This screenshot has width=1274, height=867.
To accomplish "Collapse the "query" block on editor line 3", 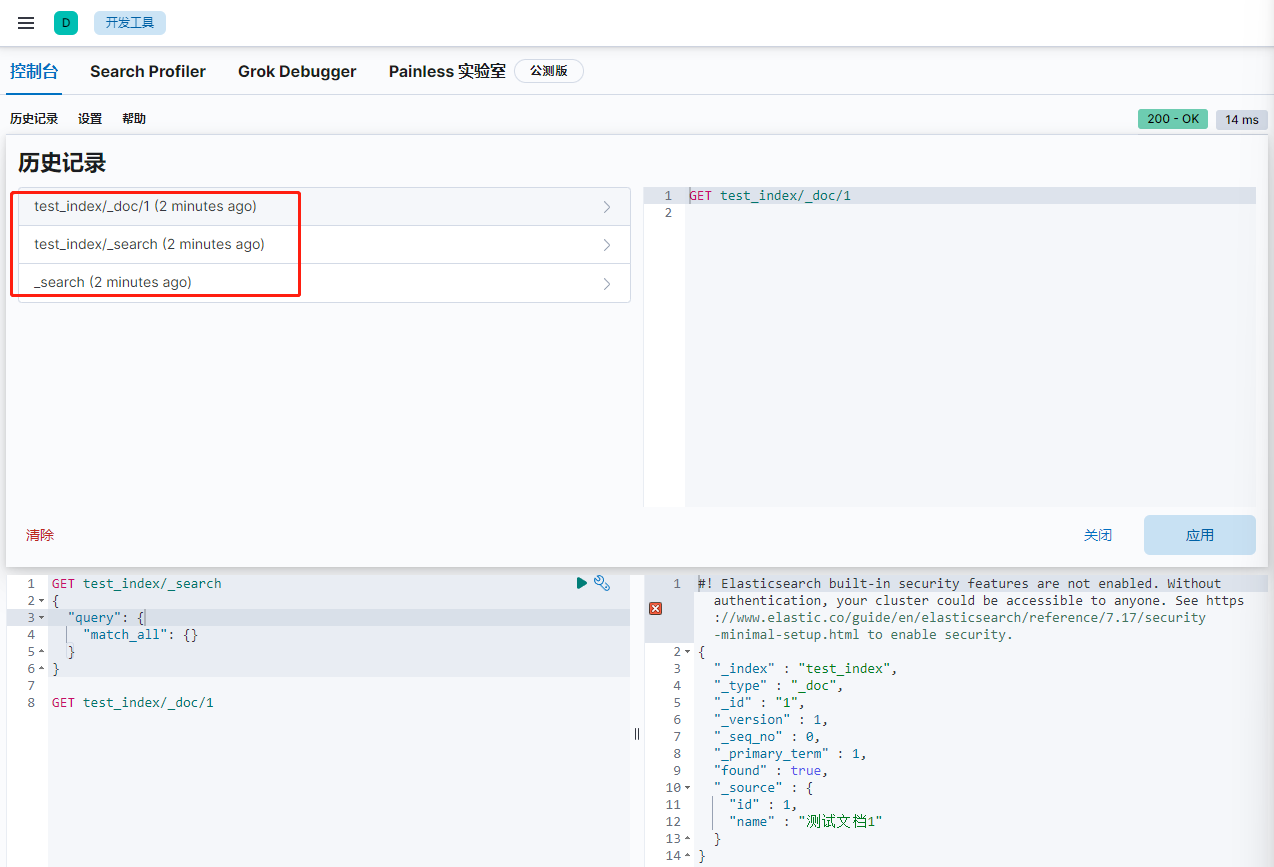I will pos(41,618).
